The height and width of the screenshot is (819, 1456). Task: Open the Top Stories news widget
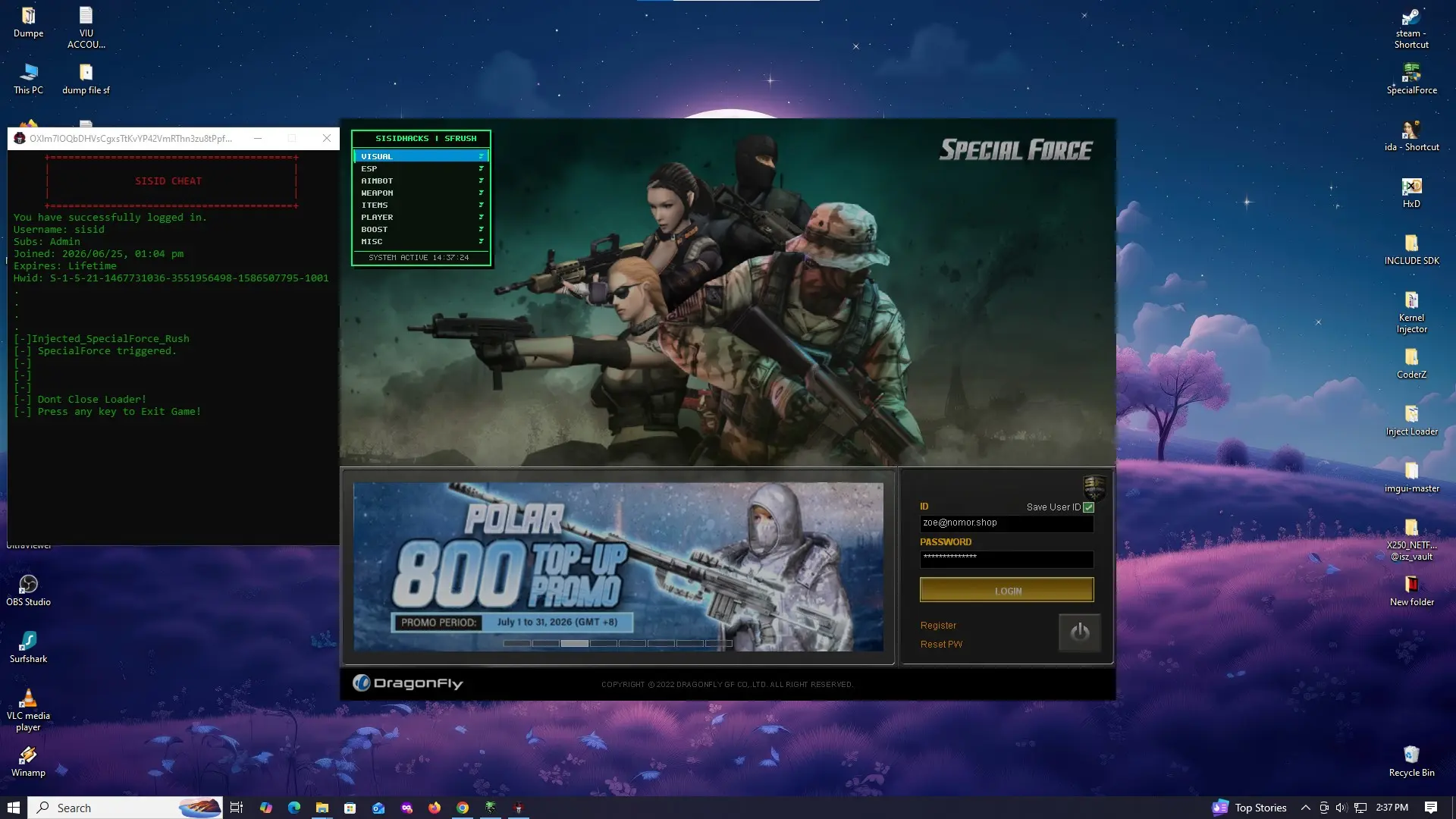[1250, 808]
